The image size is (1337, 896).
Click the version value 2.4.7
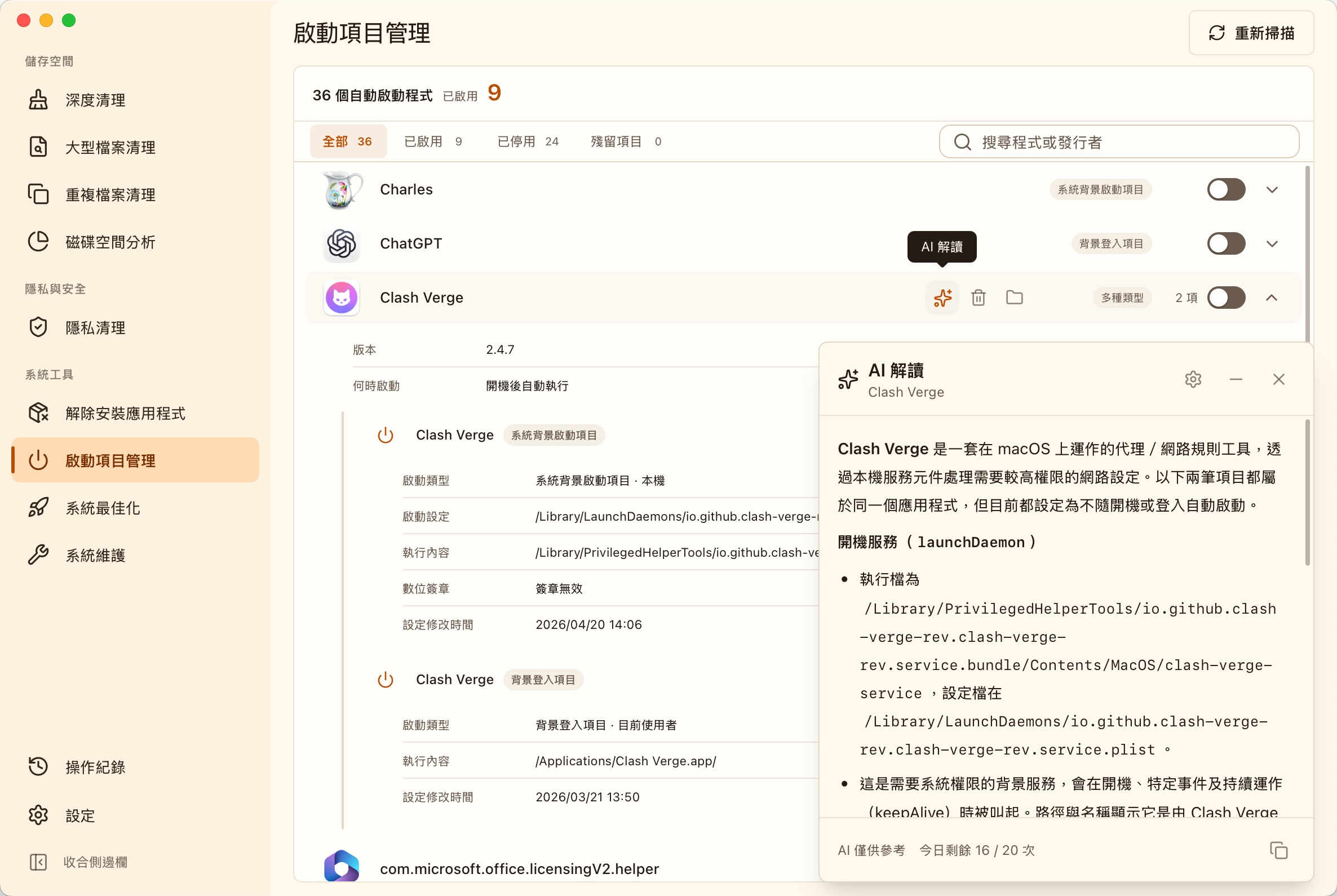500,350
